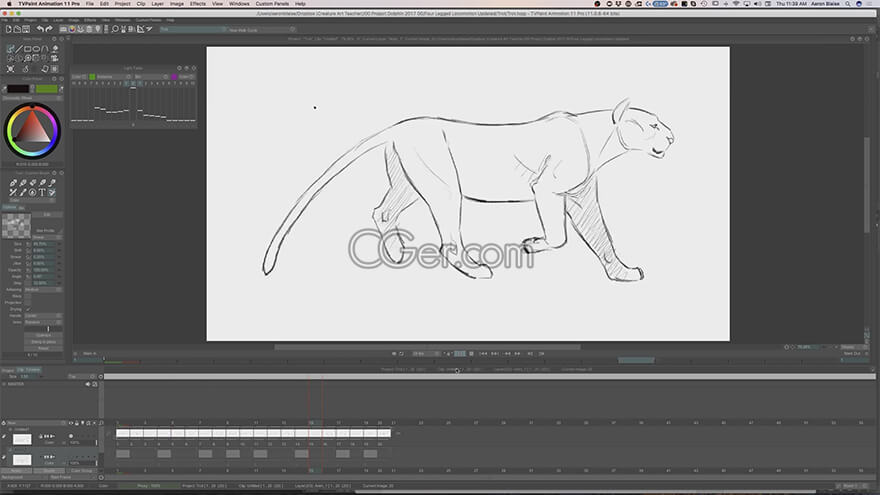The image size is (880, 495).
Task: Click the lock icon in timeline header
Action: pyautogui.click(x=77, y=423)
